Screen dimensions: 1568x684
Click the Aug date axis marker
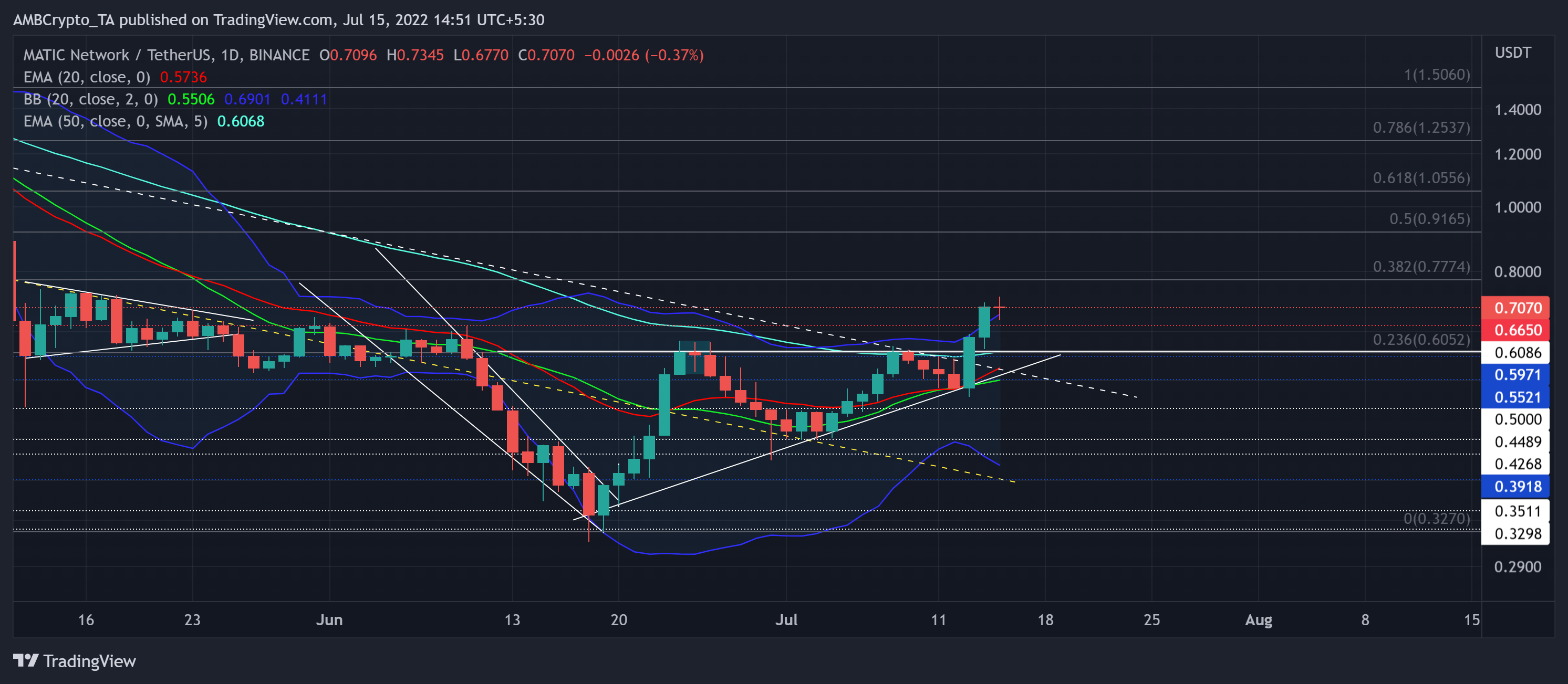pyautogui.click(x=1258, y=620)
